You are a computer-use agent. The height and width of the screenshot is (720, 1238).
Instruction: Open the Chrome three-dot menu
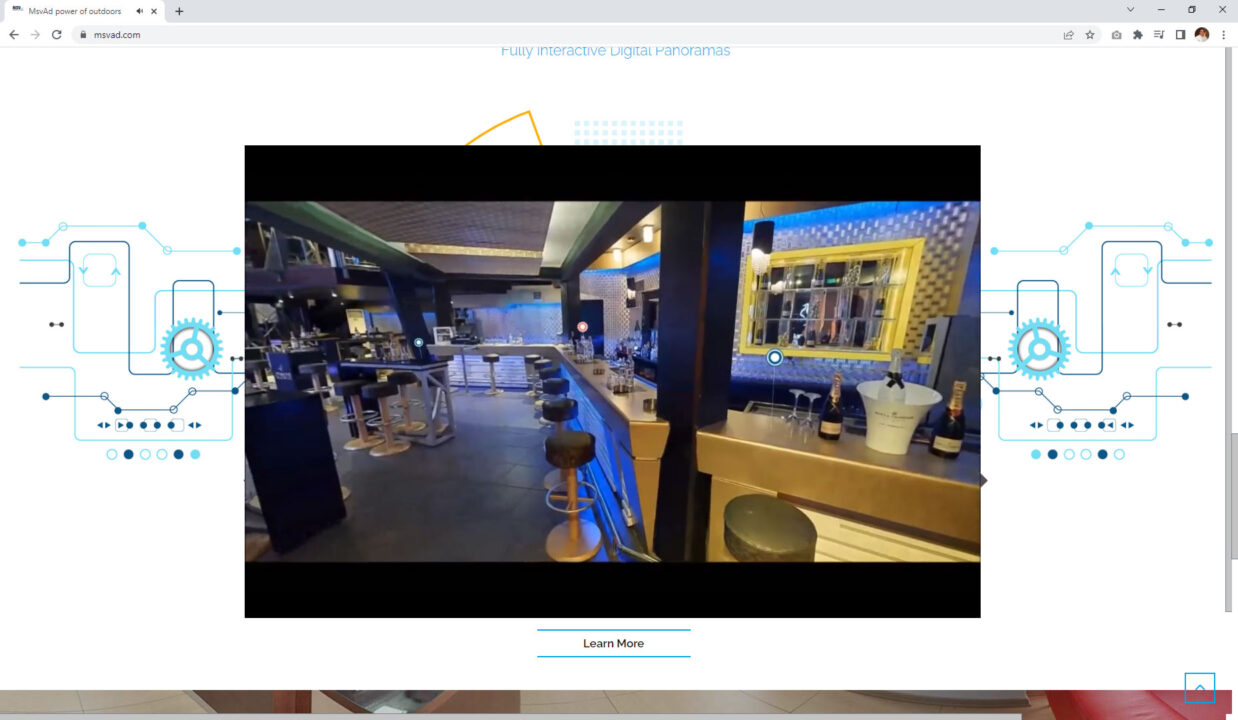point(1223,34)
